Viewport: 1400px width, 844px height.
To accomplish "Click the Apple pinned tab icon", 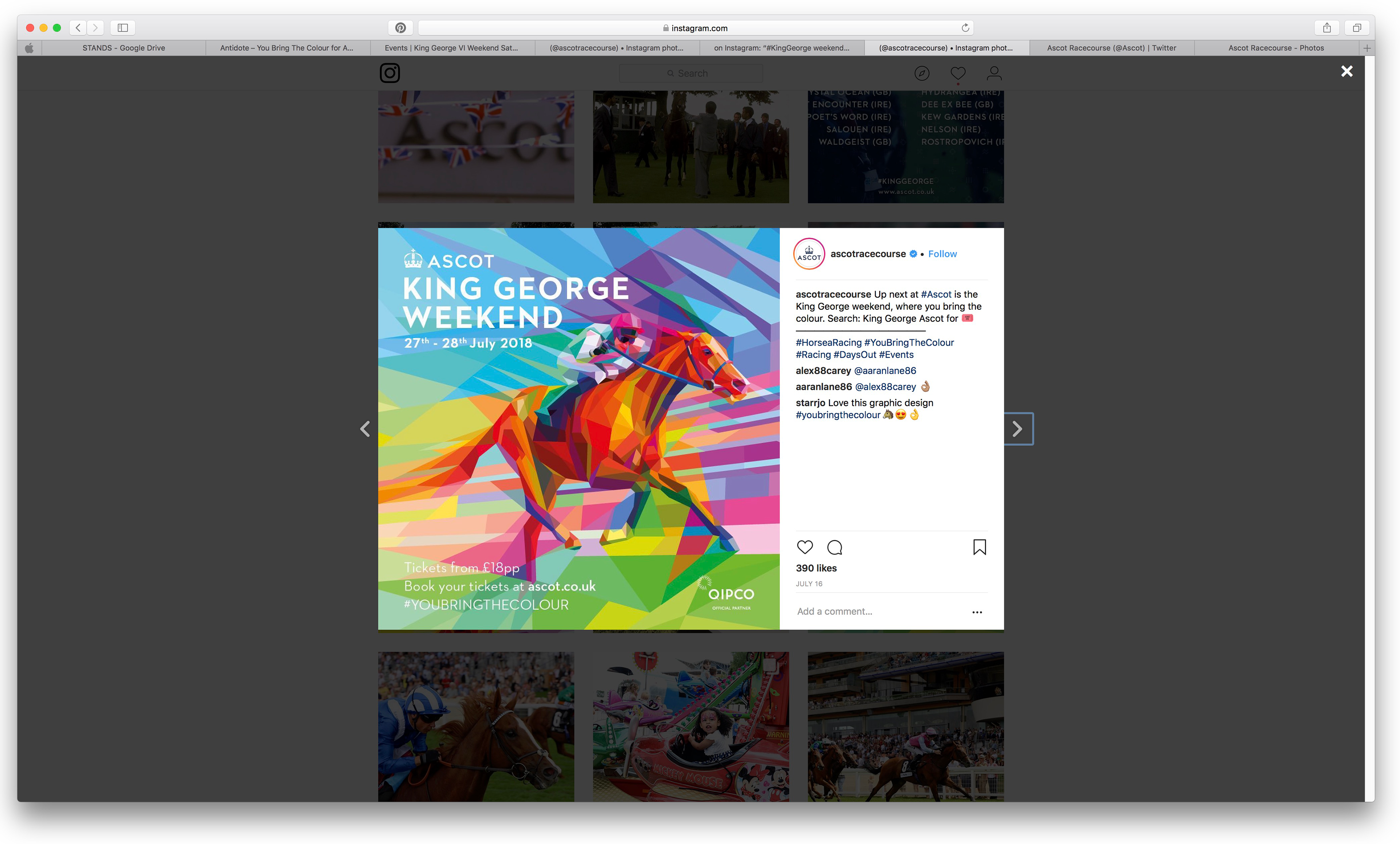I will pos(30,48).
